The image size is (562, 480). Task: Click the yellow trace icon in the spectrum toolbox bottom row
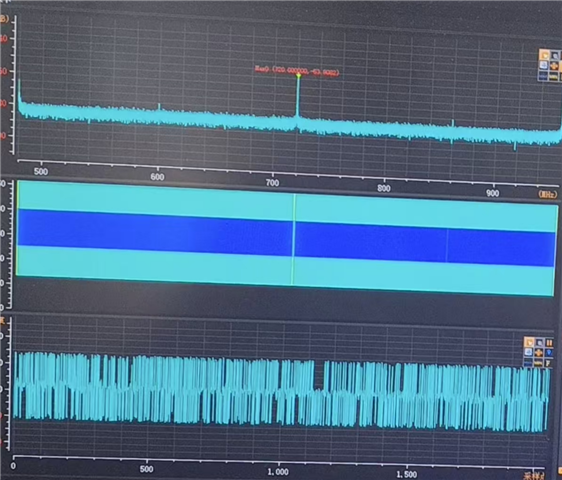pos(553,76)
